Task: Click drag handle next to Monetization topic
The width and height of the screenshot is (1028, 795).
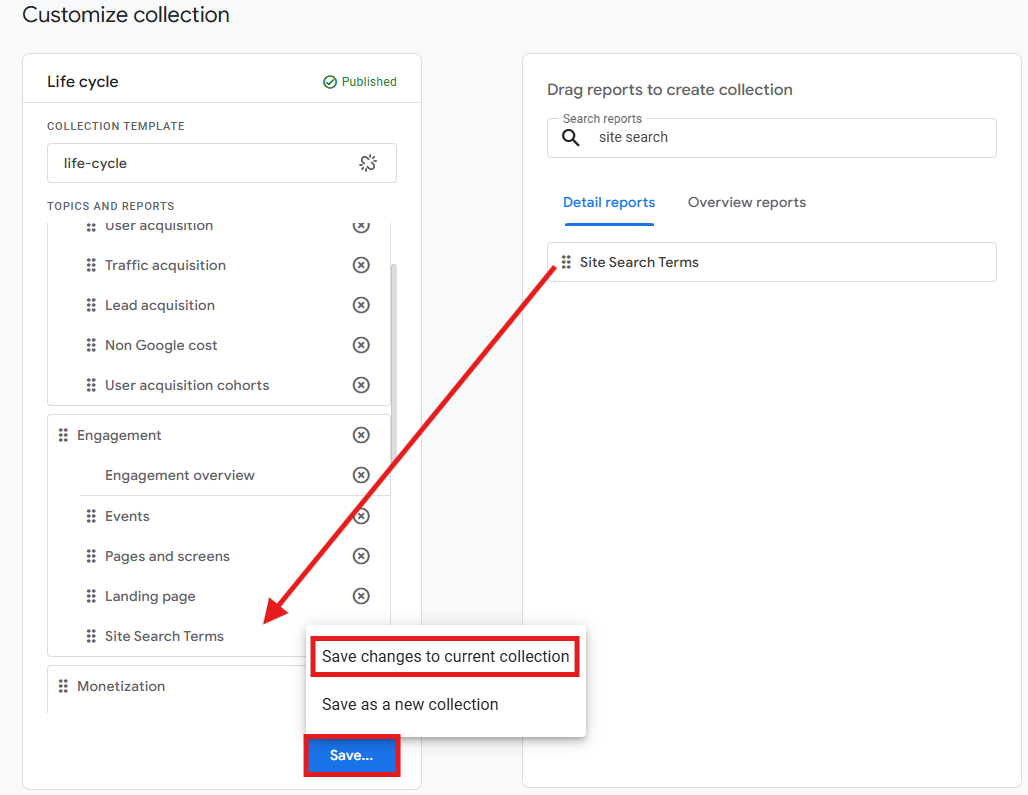Action: [x=63, y=686]
